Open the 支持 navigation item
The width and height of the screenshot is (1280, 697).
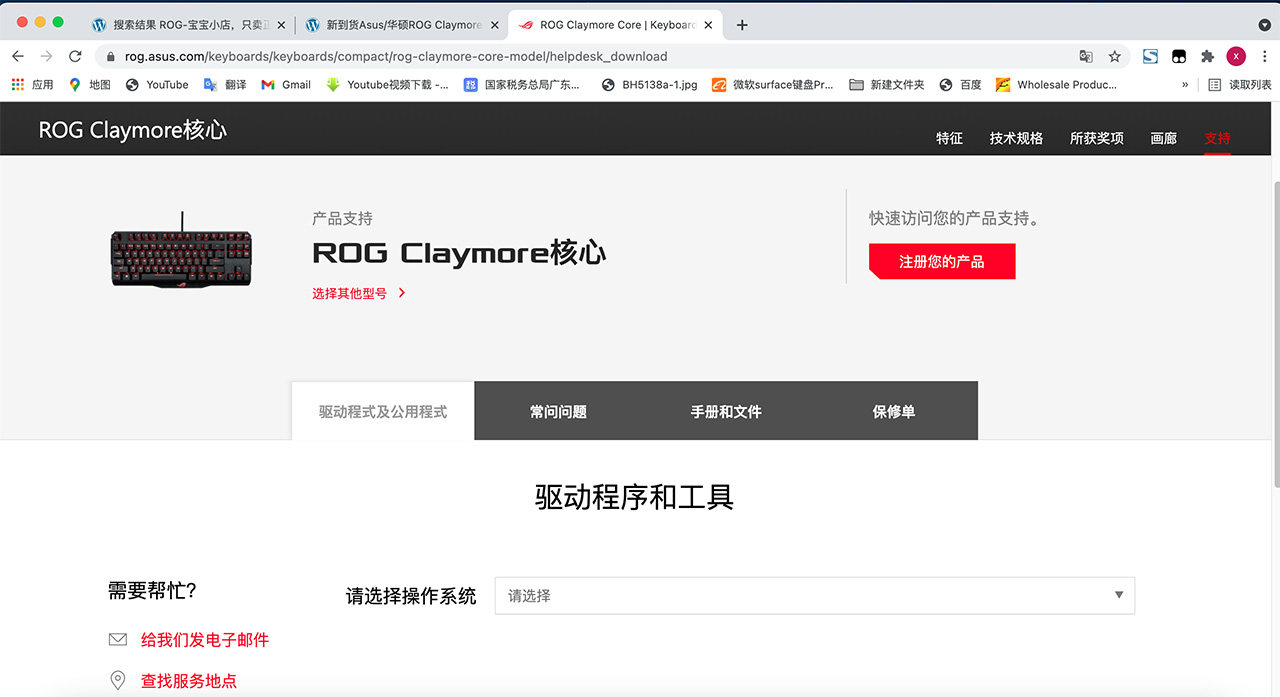pyautogui.click(x=1217, y=138)
